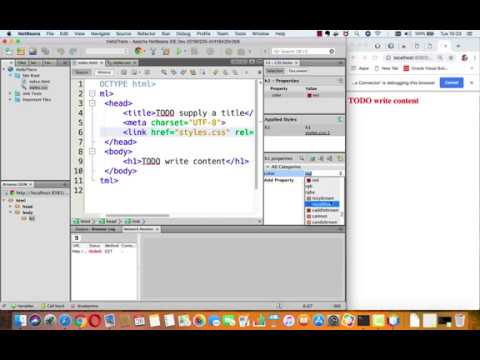Switch to the styles.css editor tab
This screenshot has width=480, height=360.
coord(121,63)
